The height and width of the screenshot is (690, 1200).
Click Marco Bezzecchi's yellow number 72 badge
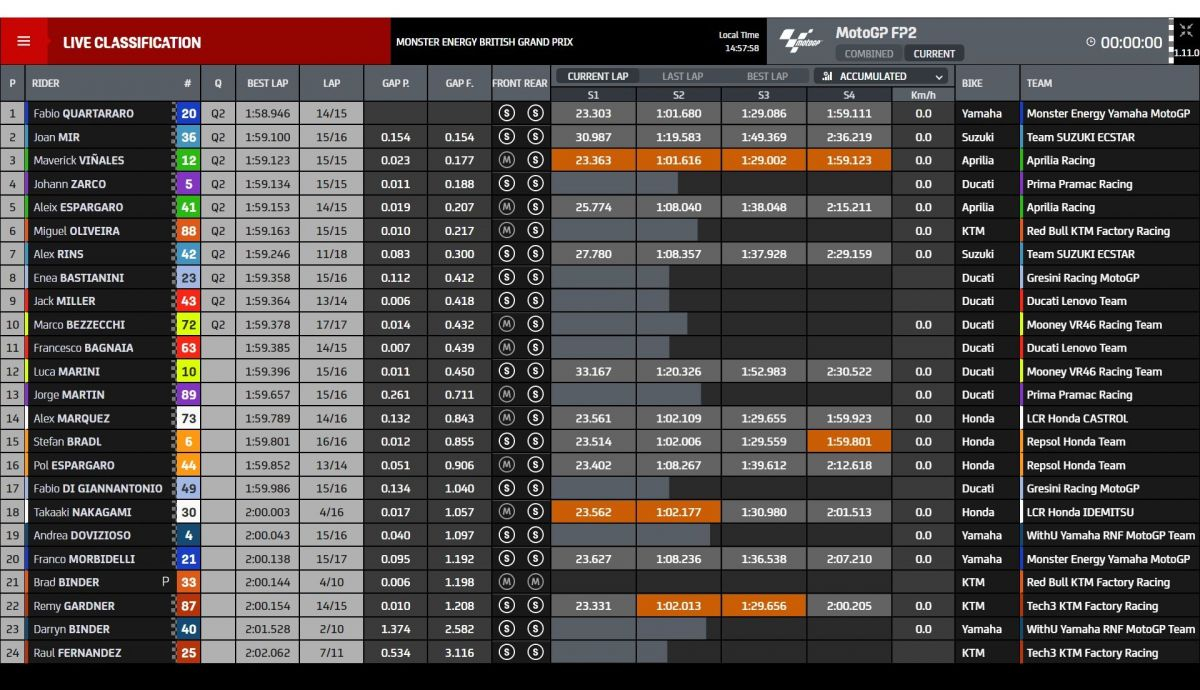click(188, 325)
